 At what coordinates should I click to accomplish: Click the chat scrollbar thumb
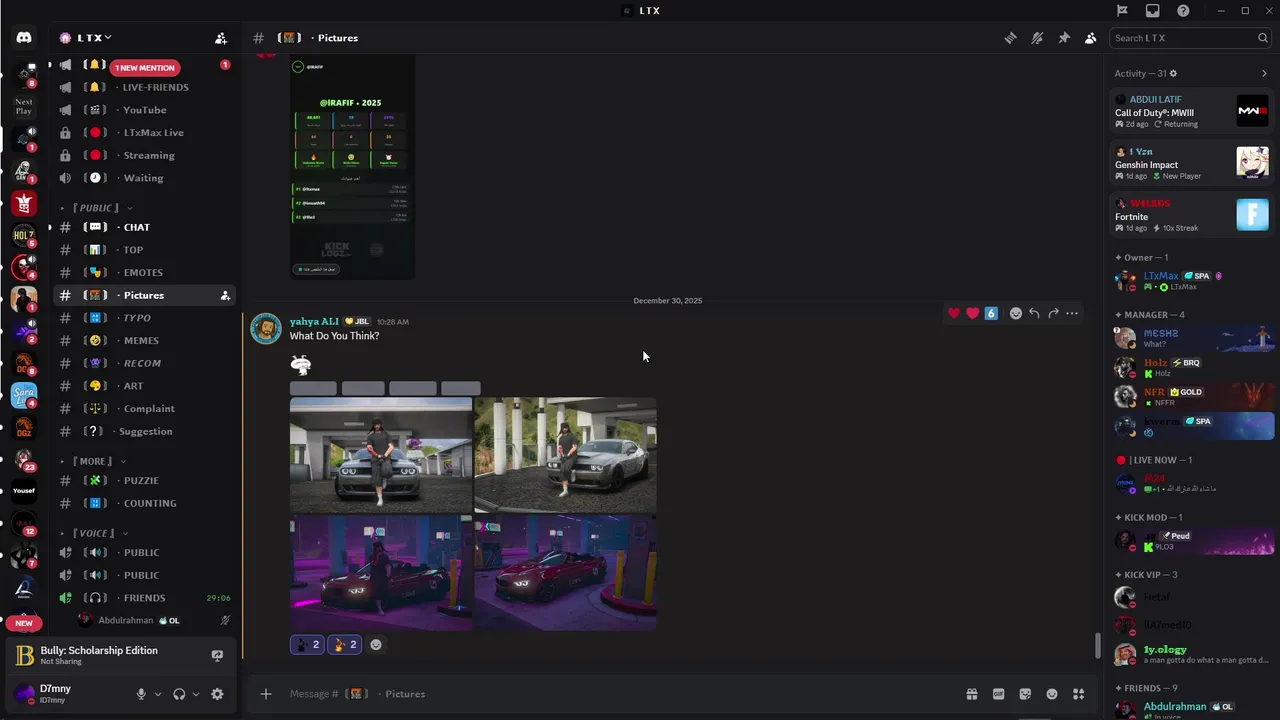pyautogui.click(x=1098, y=646)
